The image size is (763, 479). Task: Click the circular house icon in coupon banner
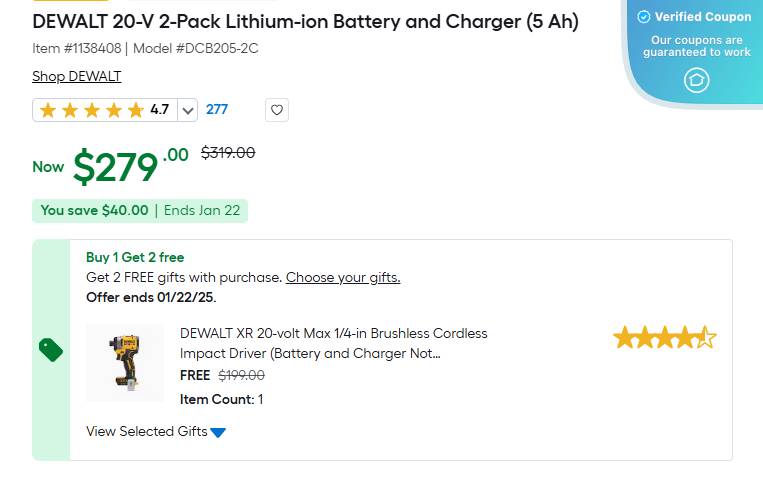(696, 80)
